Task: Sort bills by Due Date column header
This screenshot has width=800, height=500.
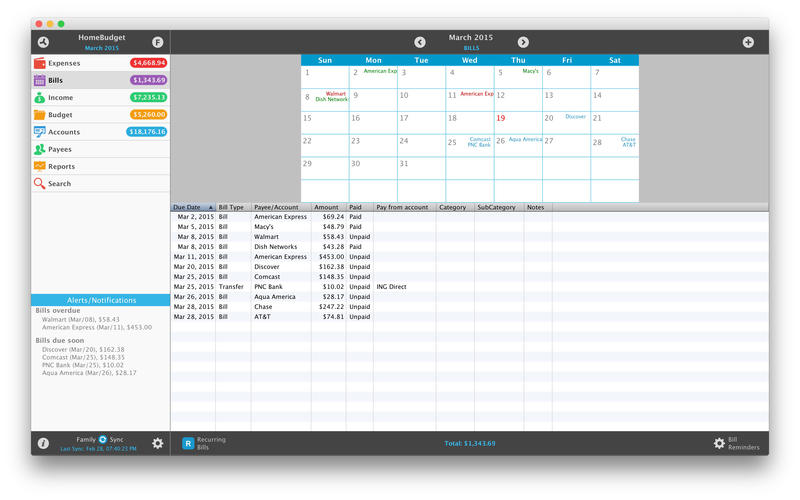Action: 192,208
